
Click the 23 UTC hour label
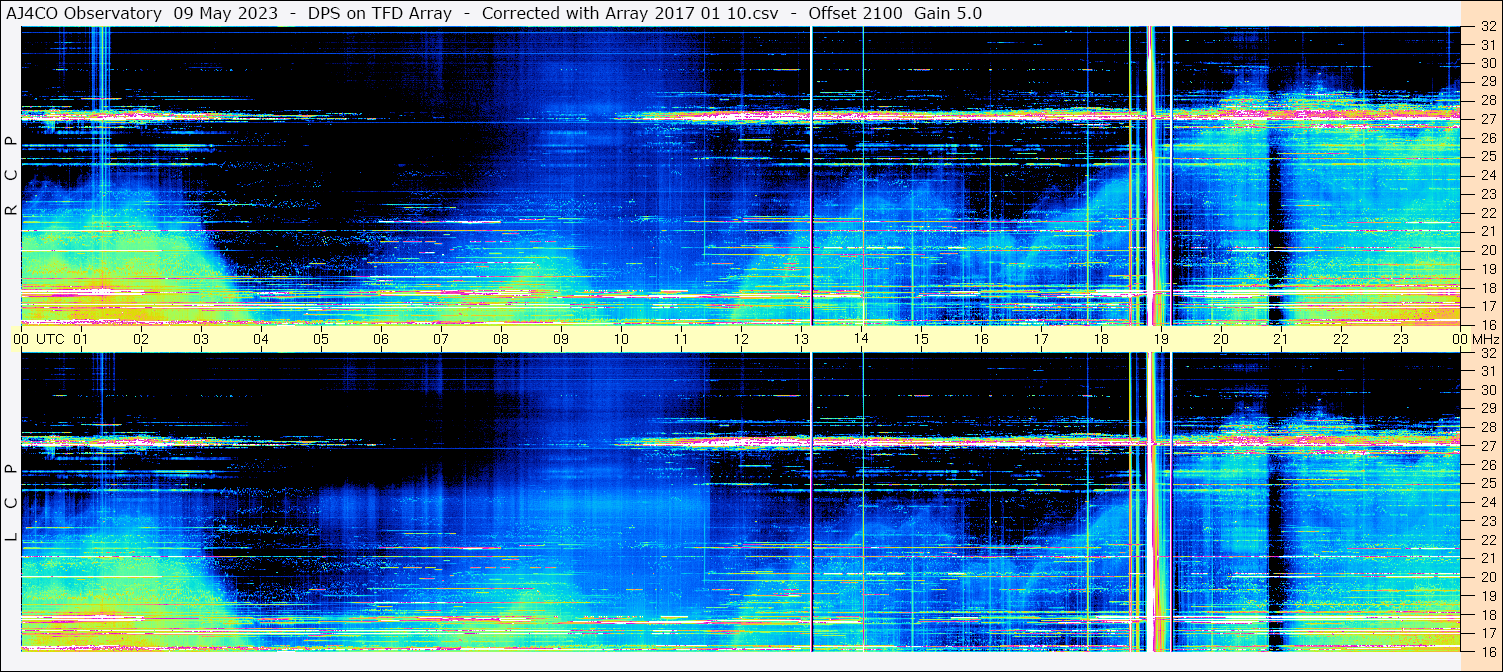pos(1401,339)
